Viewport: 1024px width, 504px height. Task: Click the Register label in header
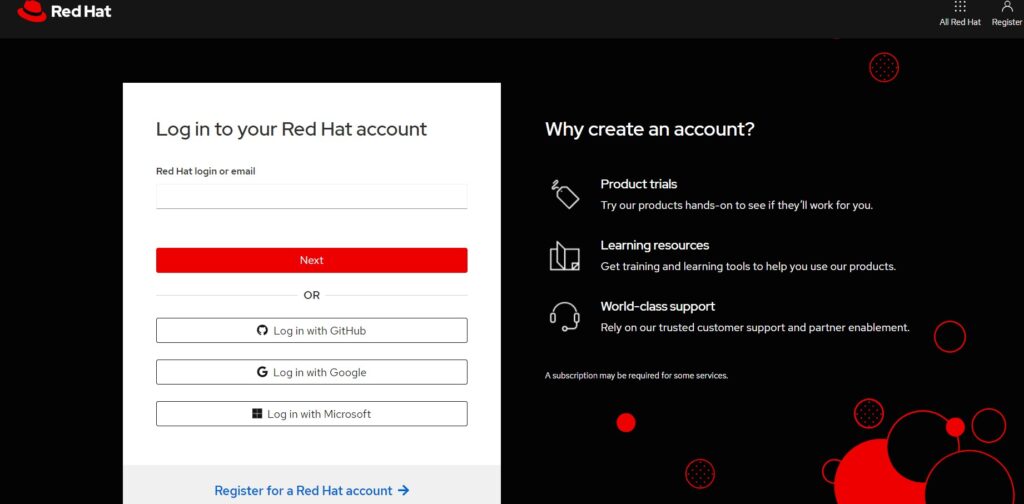click(x=1007, y=22)
